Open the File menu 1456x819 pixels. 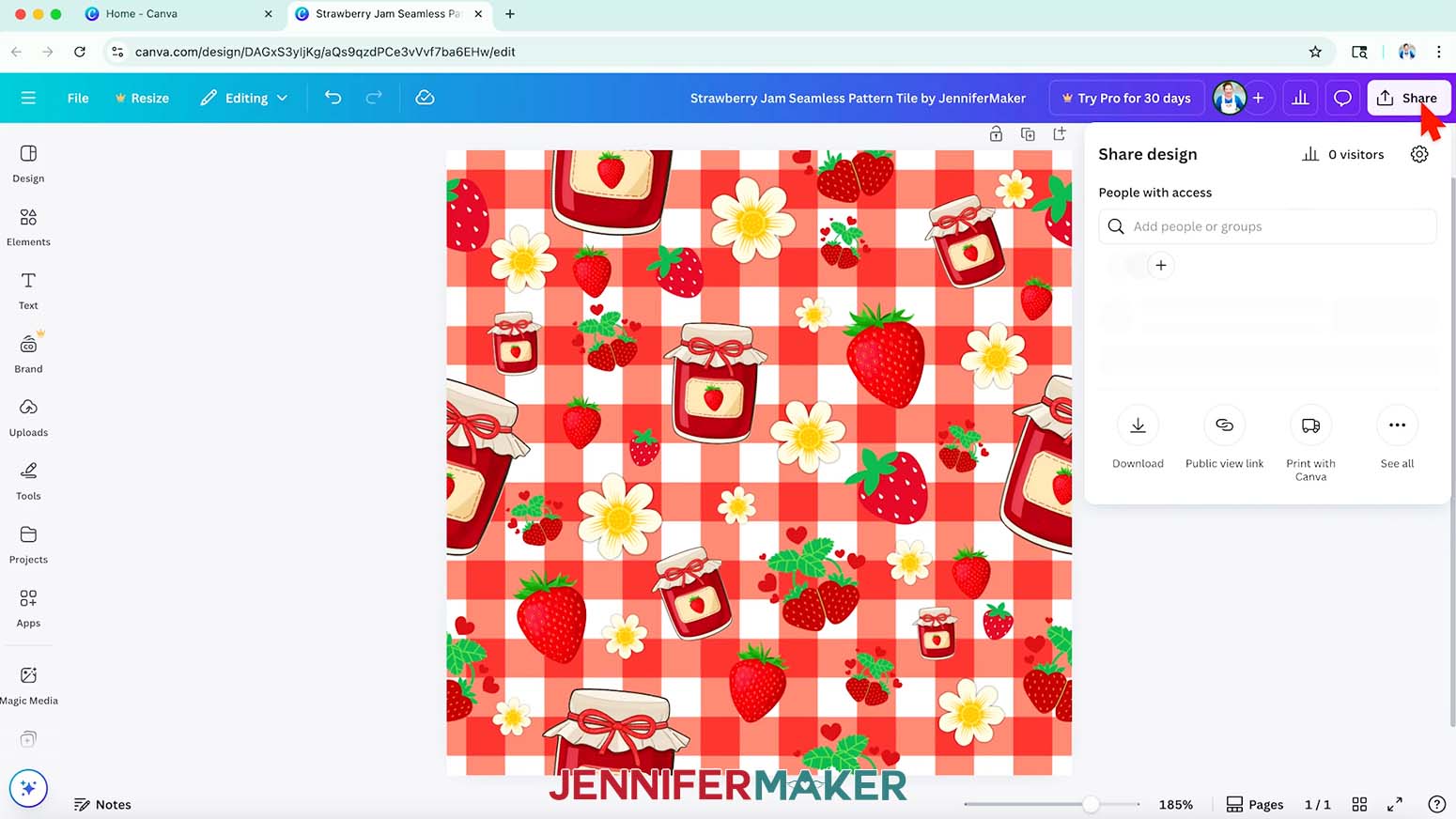[78, 98]
